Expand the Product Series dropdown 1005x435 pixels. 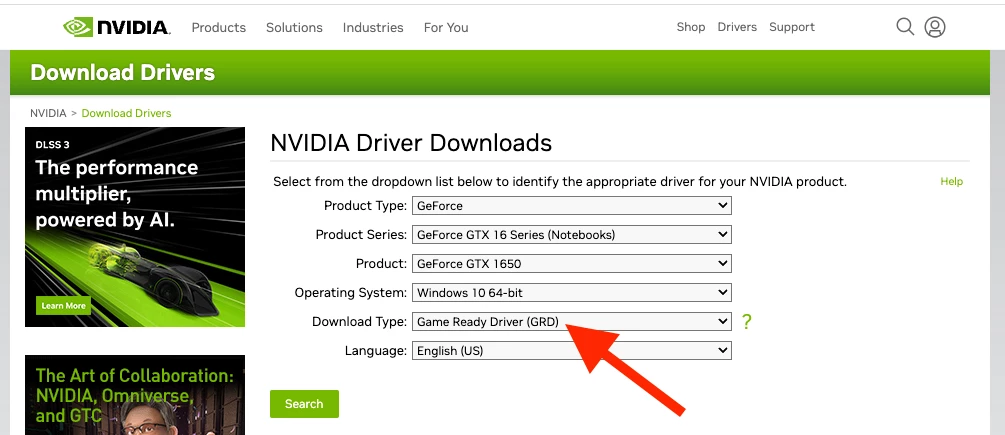(x=572, y=234)
